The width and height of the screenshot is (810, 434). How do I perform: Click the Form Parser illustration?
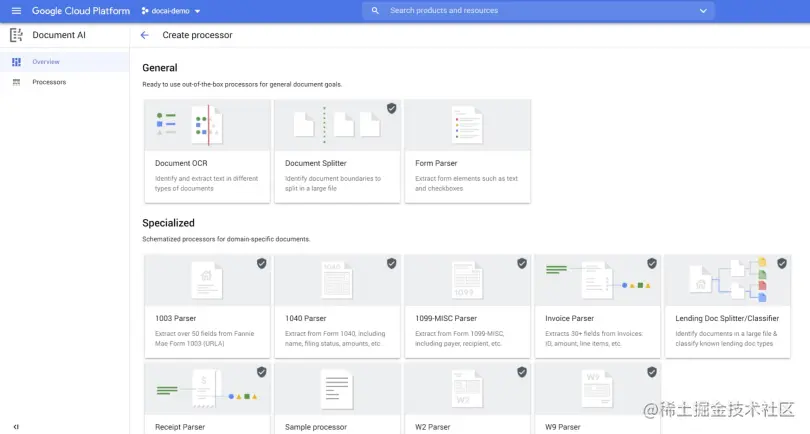coord(468,125)
